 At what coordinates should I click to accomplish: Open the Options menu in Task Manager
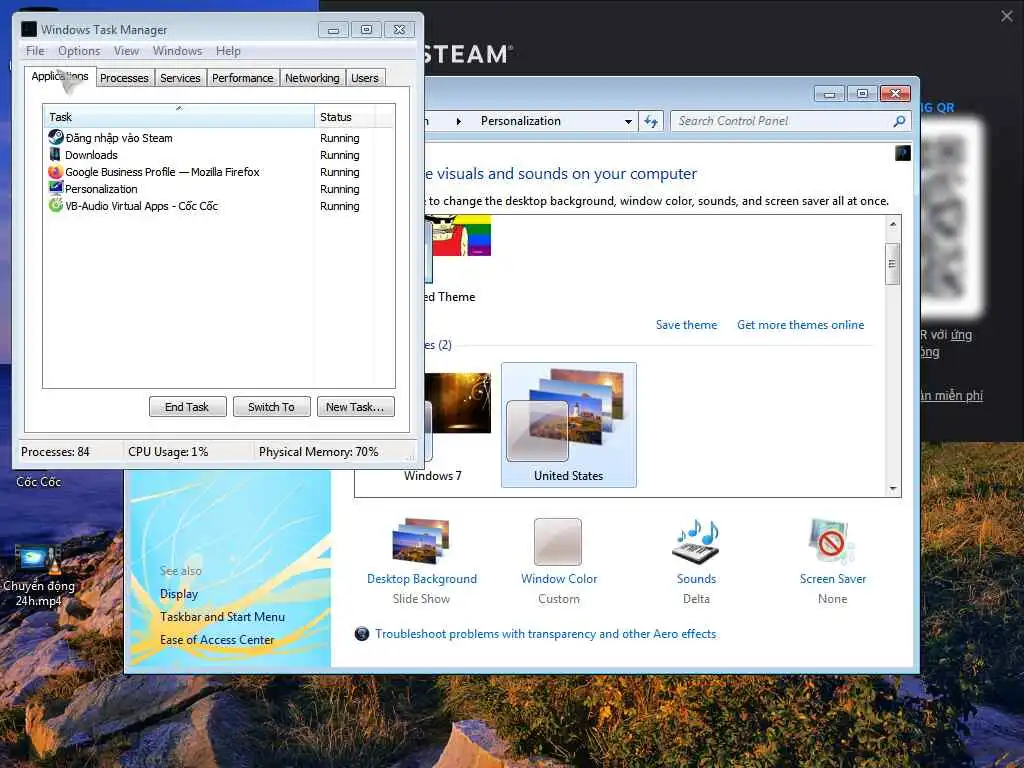79,51
